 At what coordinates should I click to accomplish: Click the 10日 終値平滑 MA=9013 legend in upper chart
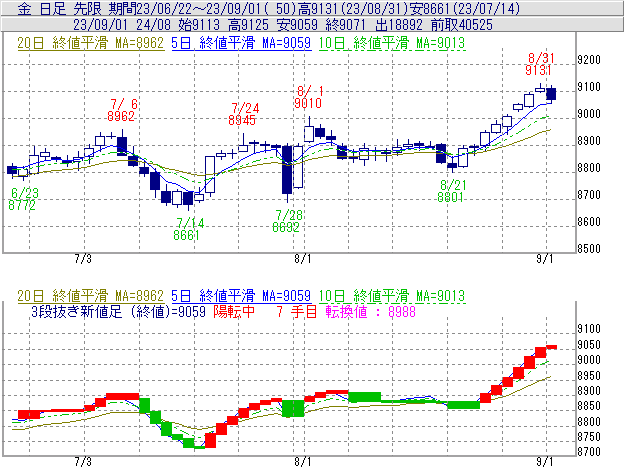(392, 43)
